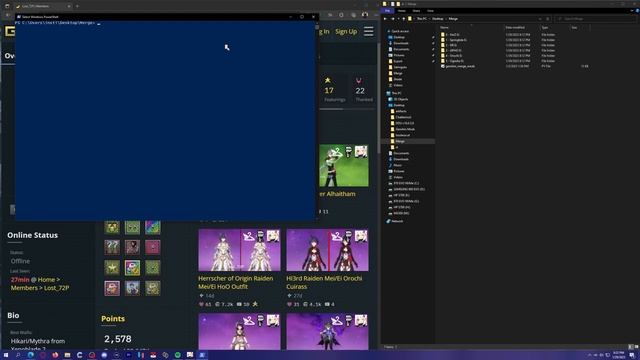The width and height of the screenshot is (640, 360).
Task: Expand the File Explorer ribbon chevron
Action: pos(631,11)
